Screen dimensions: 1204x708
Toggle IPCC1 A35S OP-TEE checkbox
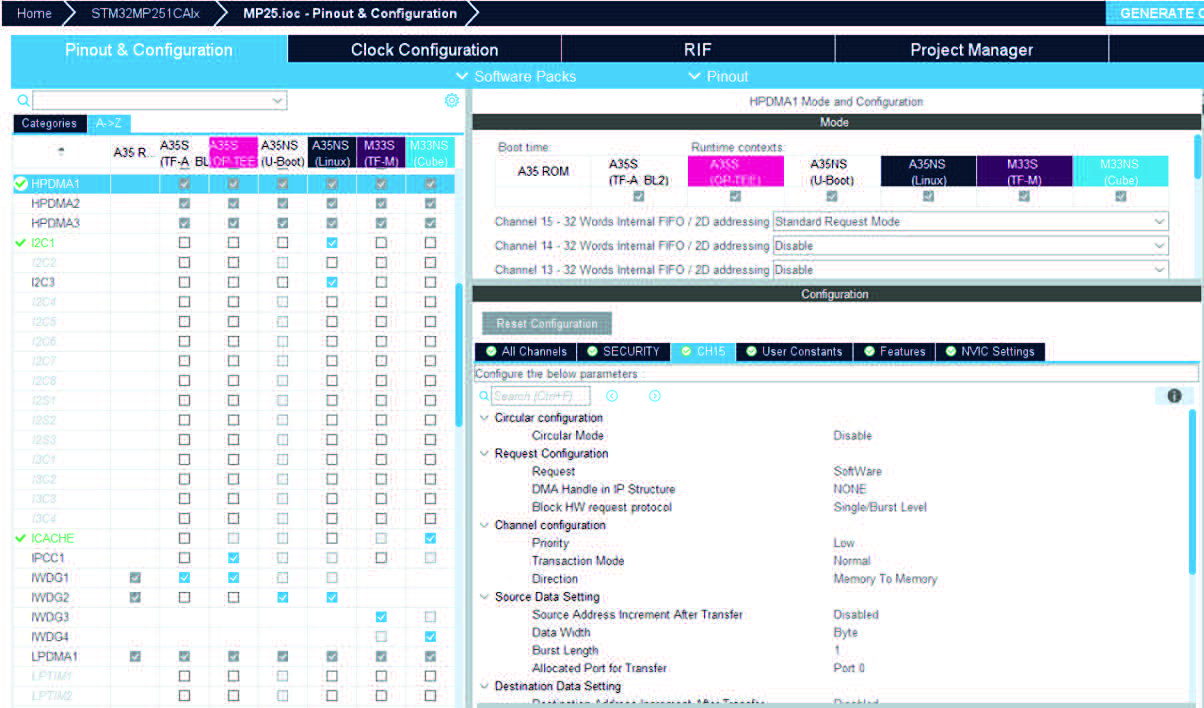click(x=233, y=557)
